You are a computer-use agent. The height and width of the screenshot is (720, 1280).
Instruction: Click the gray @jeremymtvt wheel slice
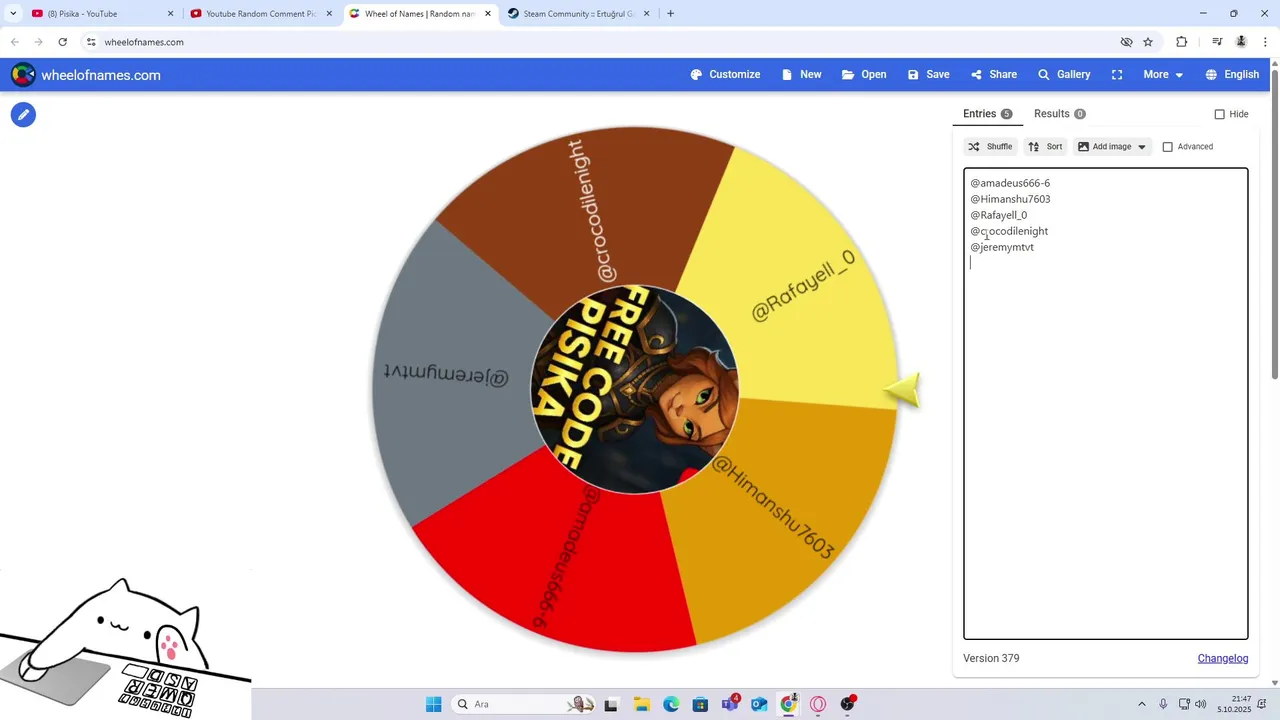(445, 375)
